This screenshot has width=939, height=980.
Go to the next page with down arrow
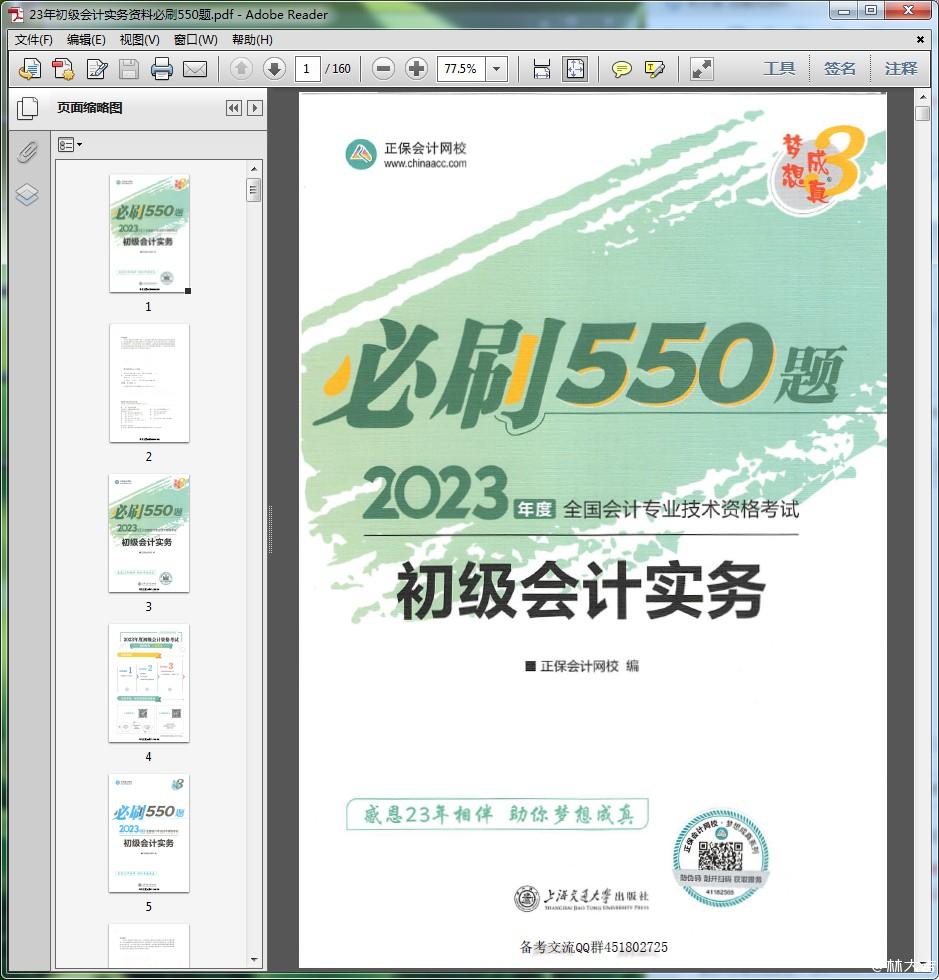(x=274, y=69)
